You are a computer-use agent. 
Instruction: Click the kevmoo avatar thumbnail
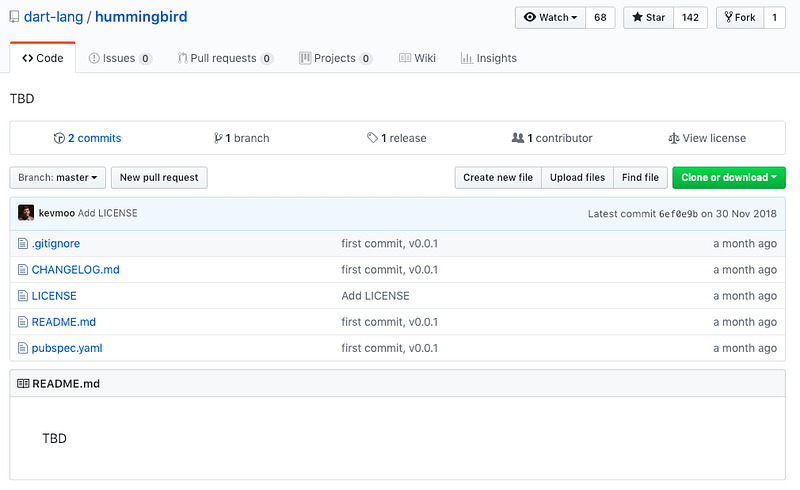[x=26, y=213]
